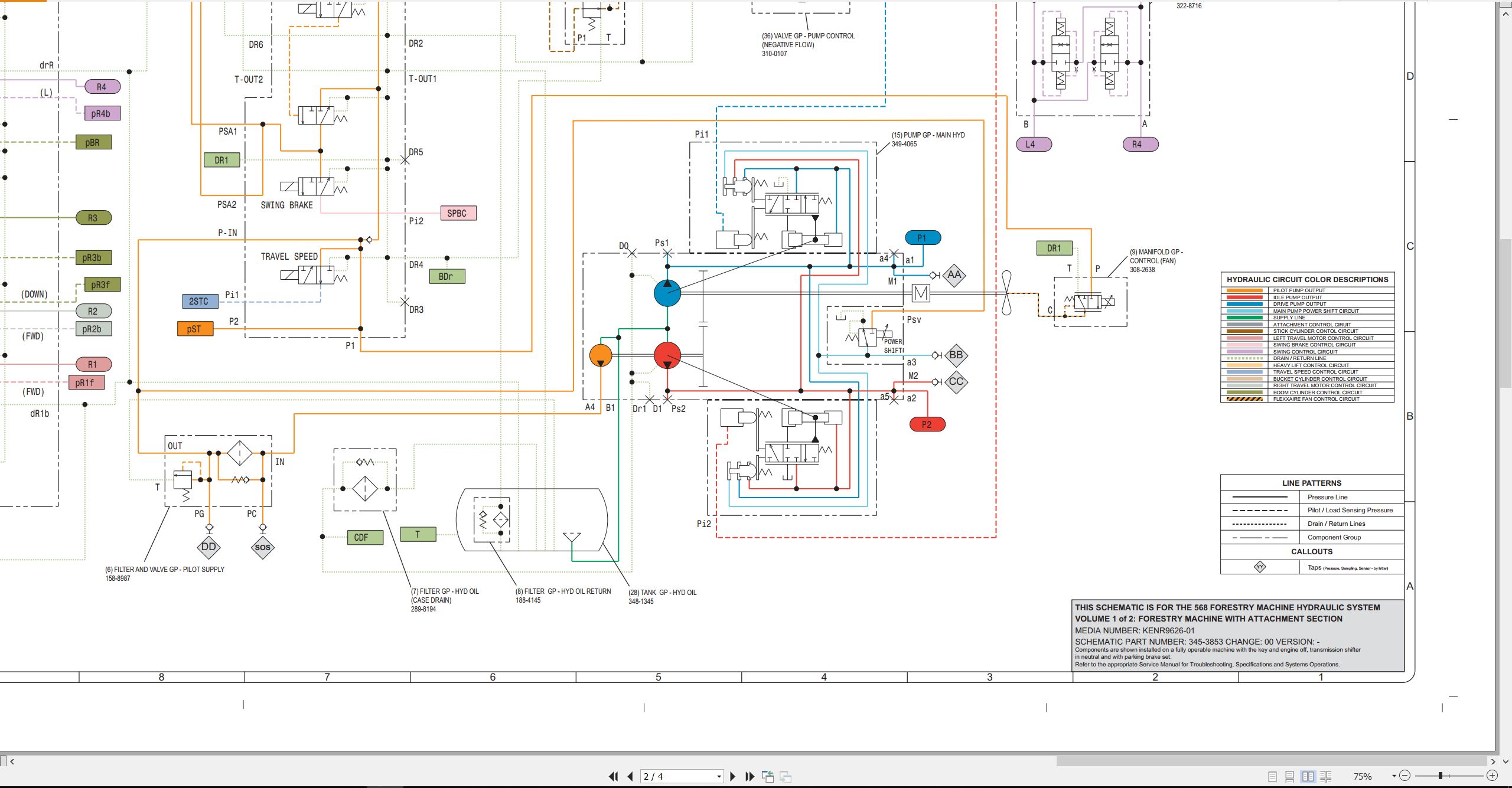Click the olive pR3f tag

click(103, 285)
